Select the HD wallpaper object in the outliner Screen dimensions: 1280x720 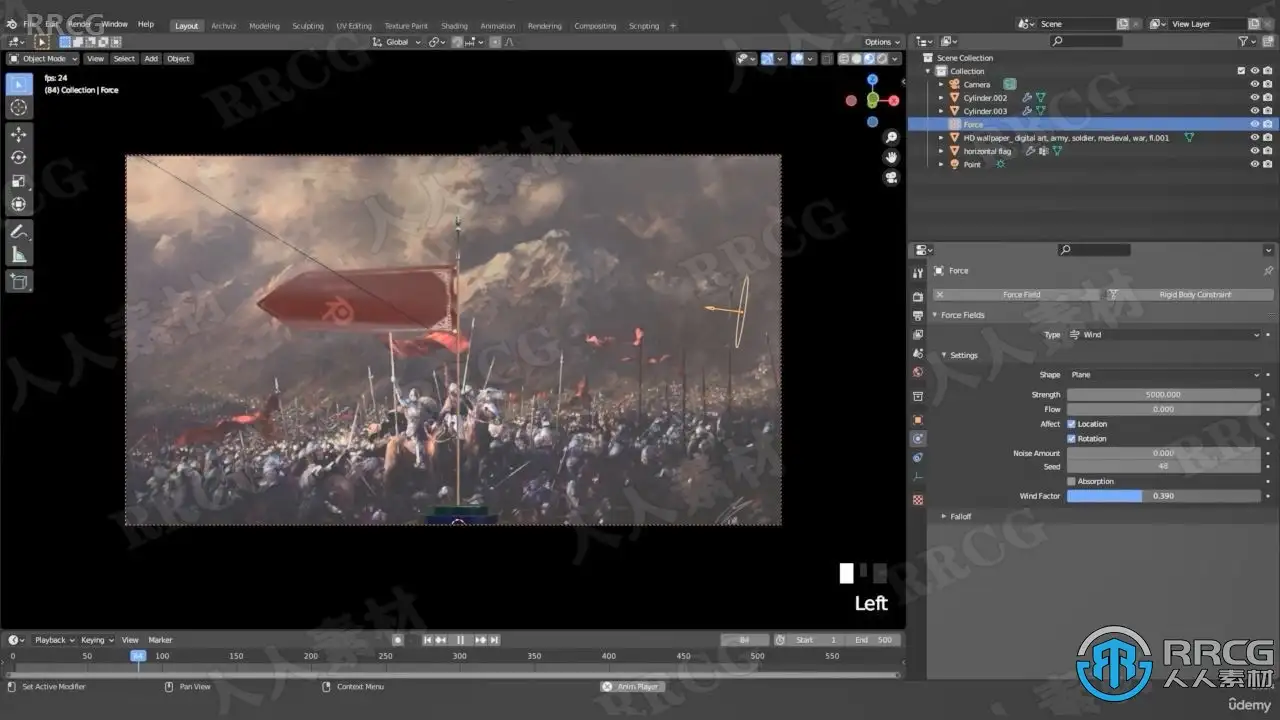click(x=1066, y=138)
